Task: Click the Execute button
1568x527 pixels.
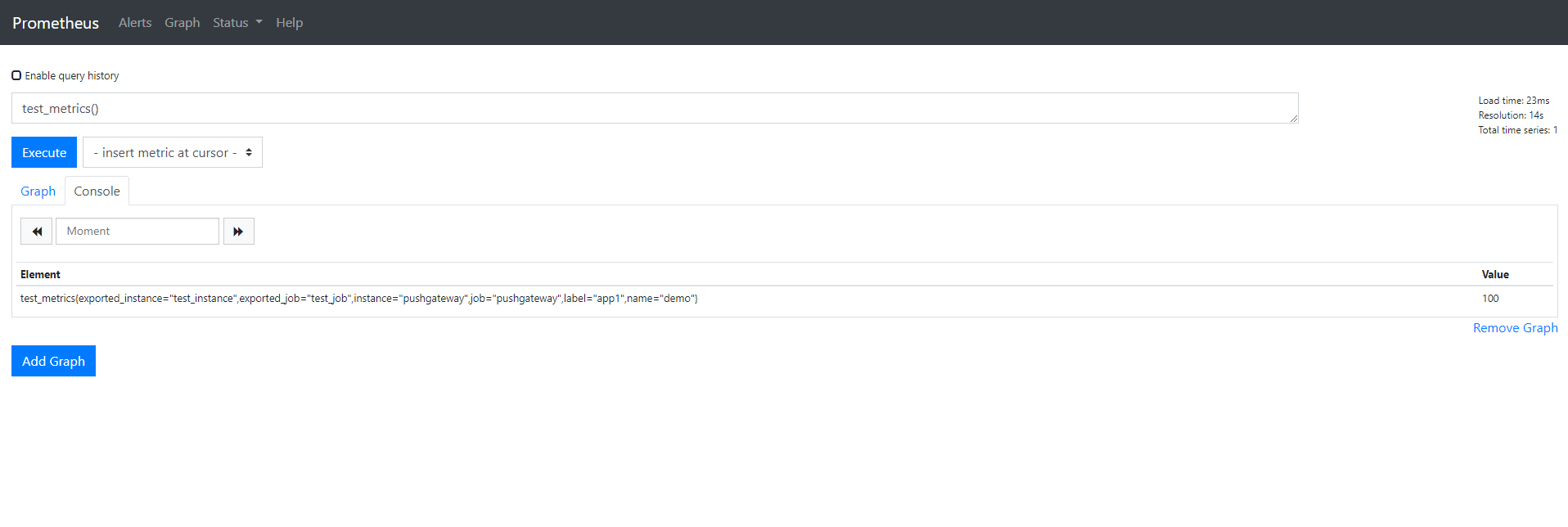Action: pos(44,152)
